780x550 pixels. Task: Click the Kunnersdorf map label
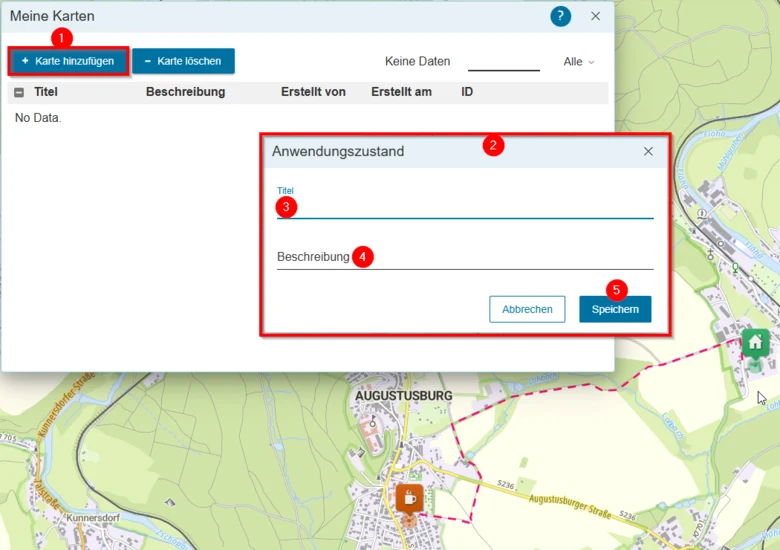(x=93, y=518)
